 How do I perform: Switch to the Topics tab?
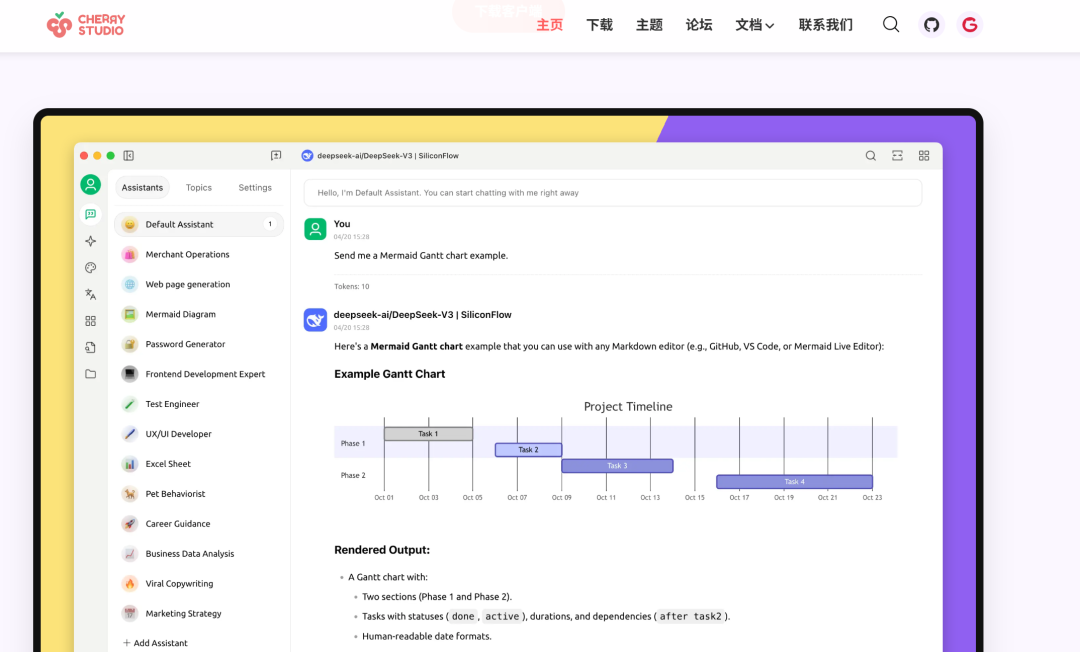[x=198, y=187]
